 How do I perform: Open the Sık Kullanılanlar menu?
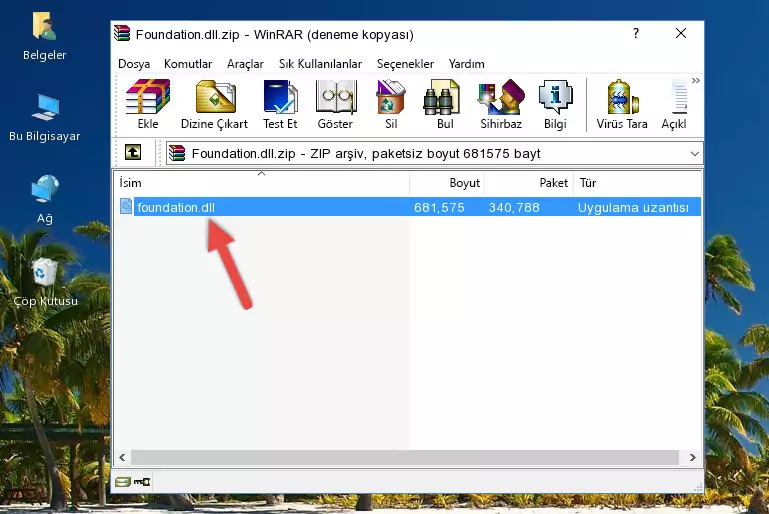tap(320, 64)
